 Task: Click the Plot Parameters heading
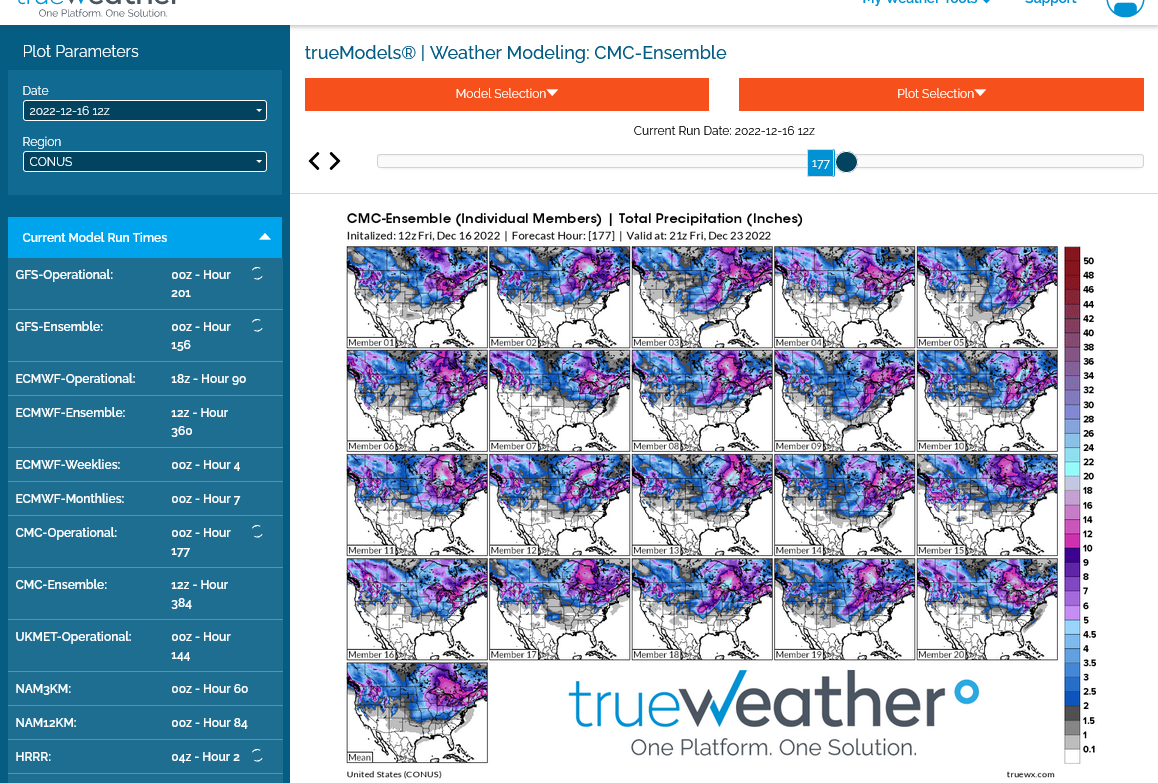[x=80, y=52]
